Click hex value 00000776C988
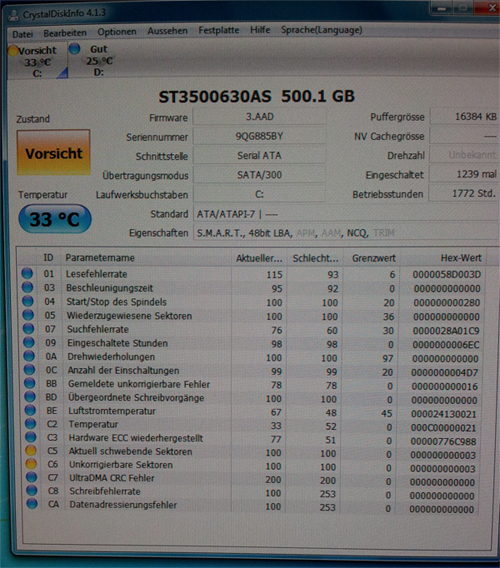Image resolution: width=500 pixels, height=568 pixels. point(443,441)
